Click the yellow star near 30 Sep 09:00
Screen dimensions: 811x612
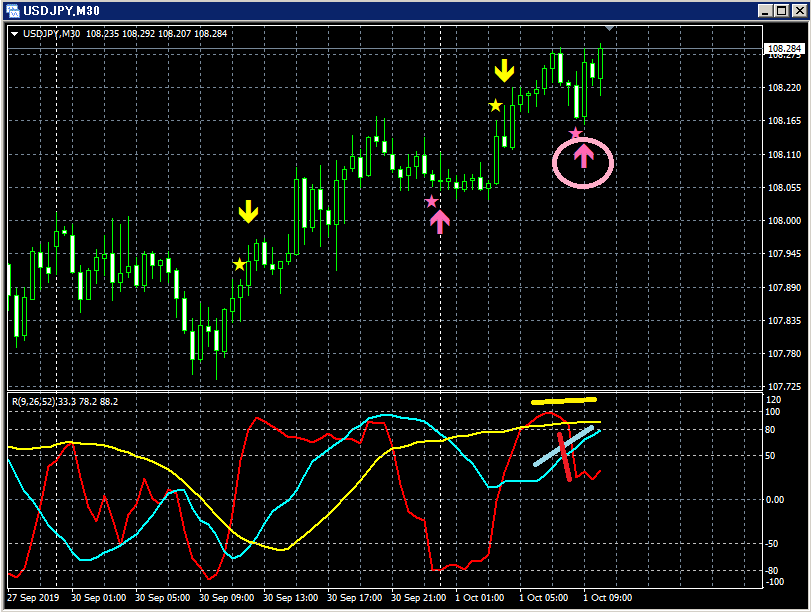pos(239,264)
